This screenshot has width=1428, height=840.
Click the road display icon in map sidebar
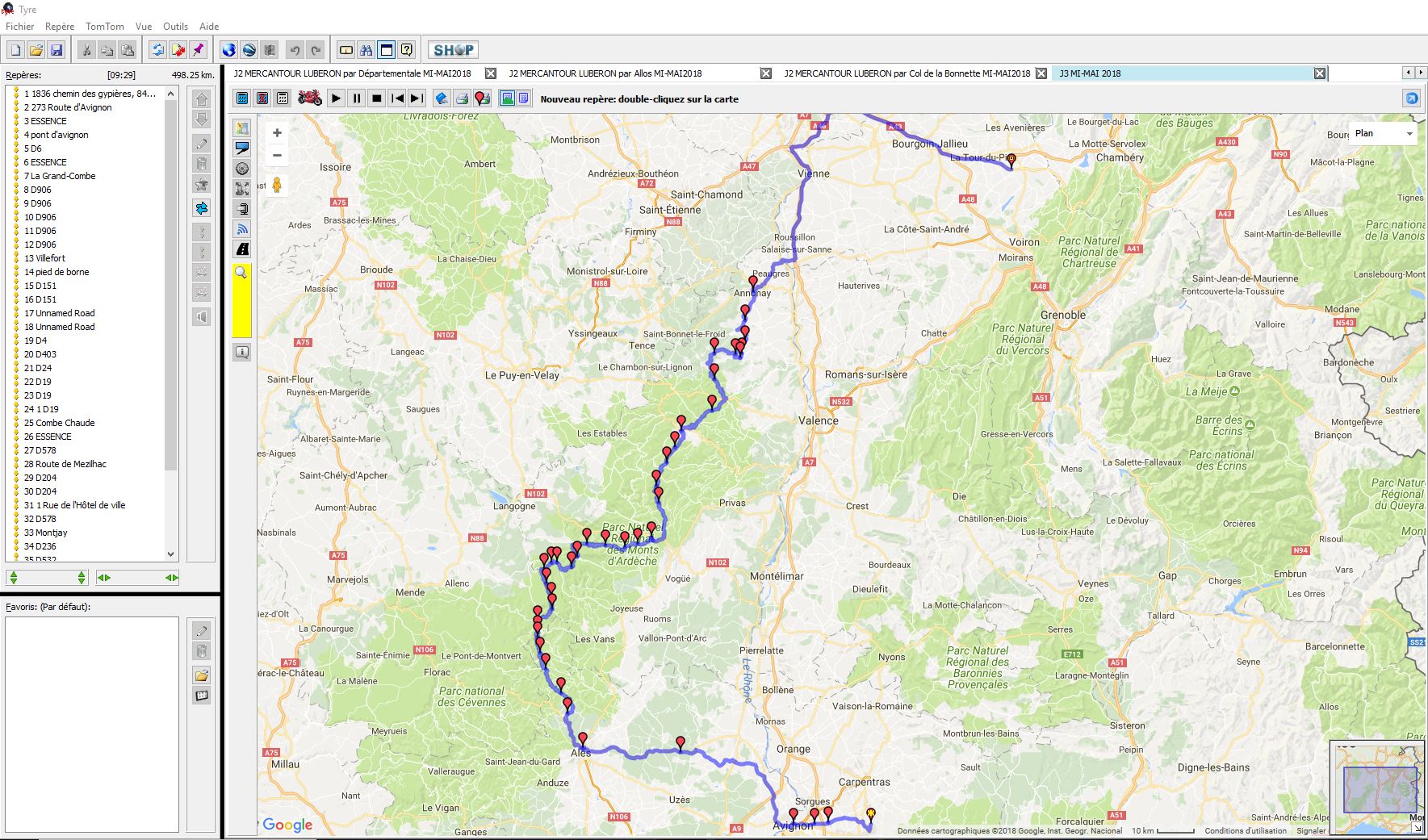pyautogui.click(x=242, y=249)
